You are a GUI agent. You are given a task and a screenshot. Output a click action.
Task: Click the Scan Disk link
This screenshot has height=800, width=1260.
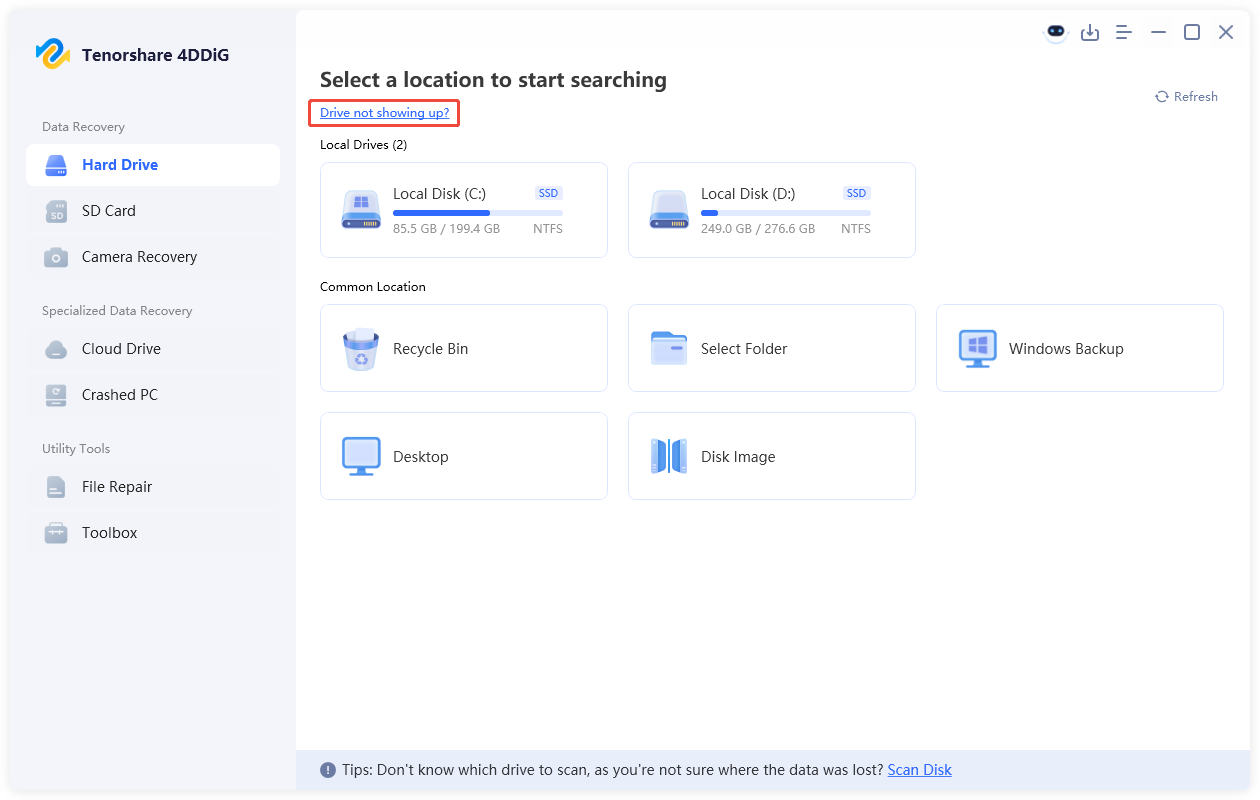pos(919,770)
